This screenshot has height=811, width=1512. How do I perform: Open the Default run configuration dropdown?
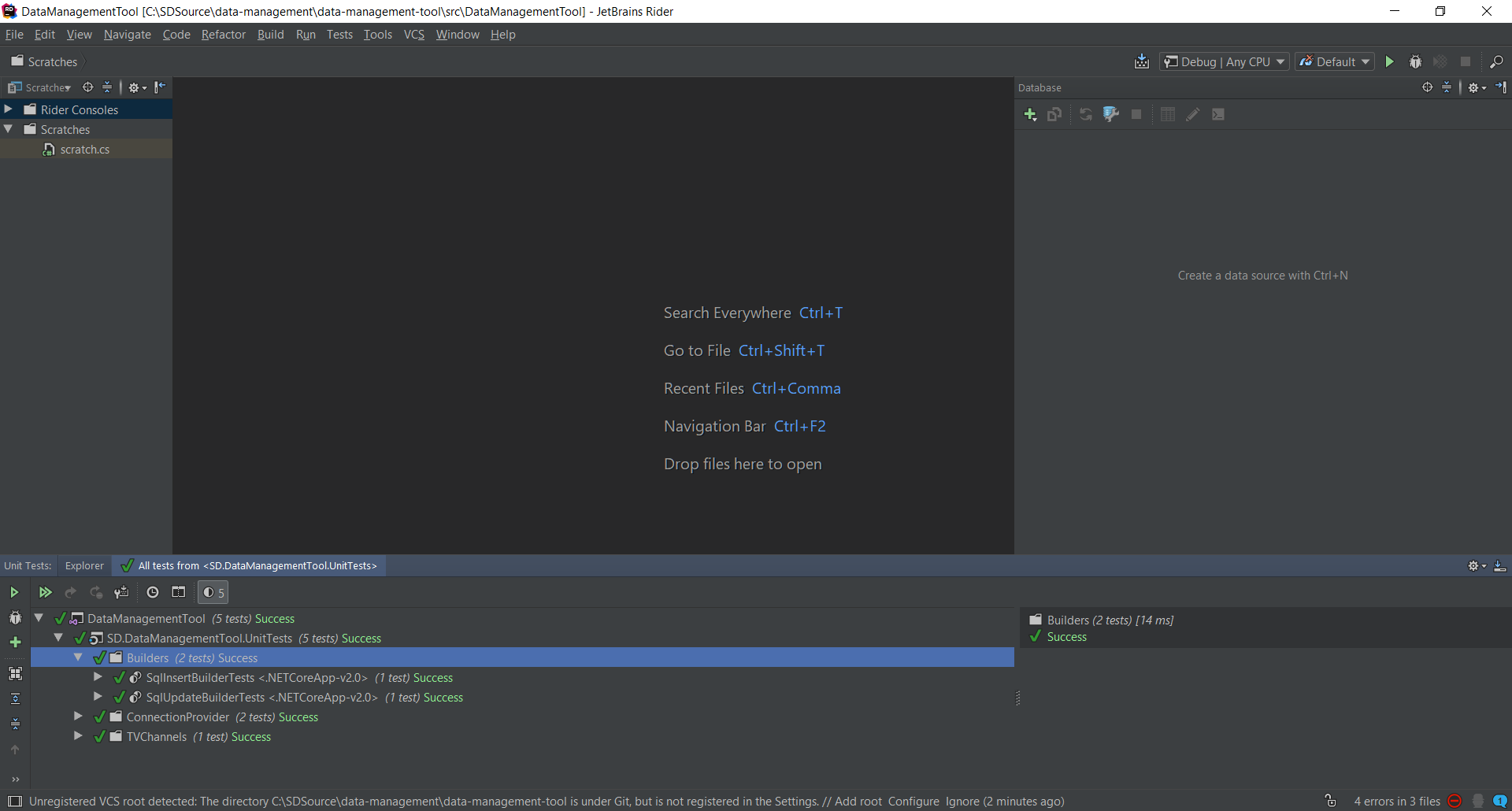coord(1335,61)
